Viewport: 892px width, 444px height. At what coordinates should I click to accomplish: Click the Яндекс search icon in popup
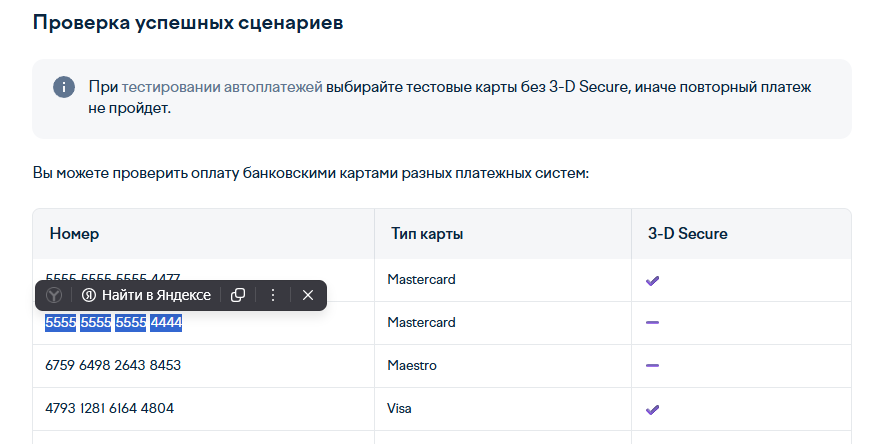point(88,295)
